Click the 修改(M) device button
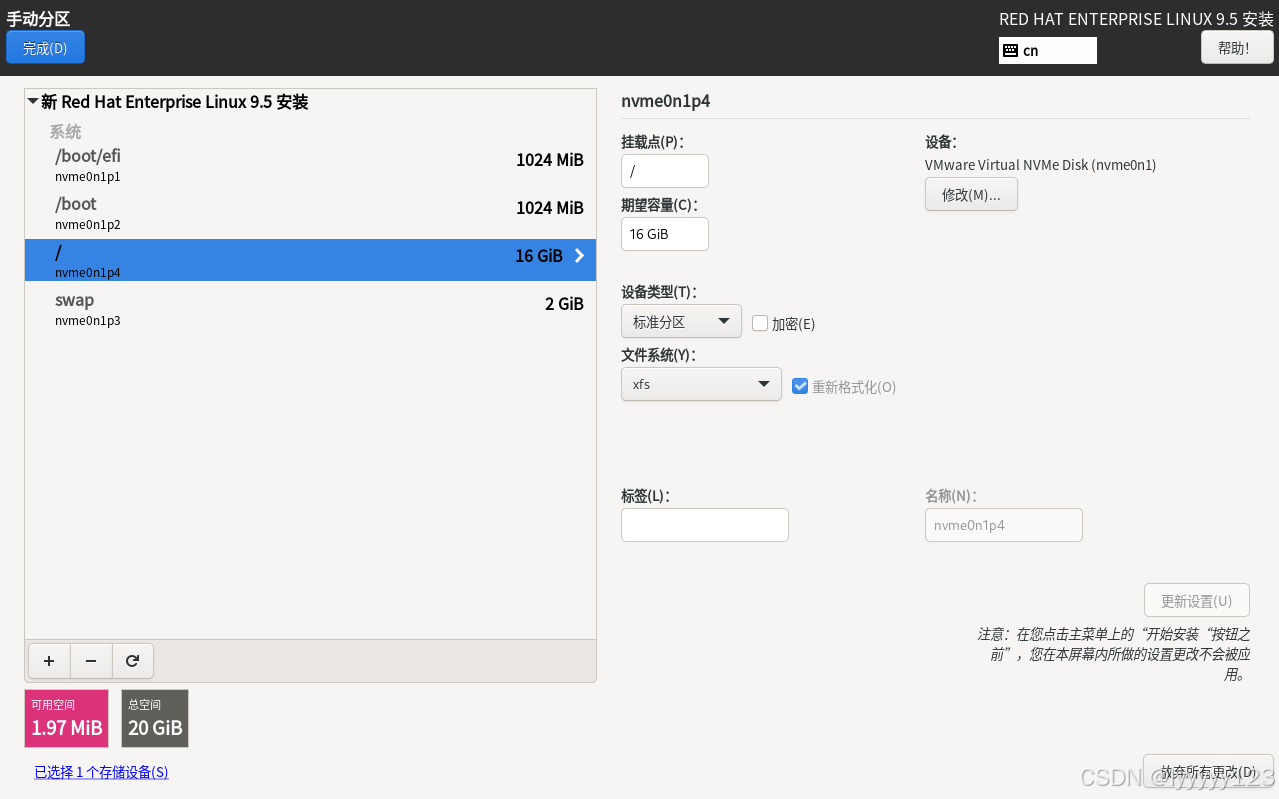The image size is (1279, 799). [970, 194]
